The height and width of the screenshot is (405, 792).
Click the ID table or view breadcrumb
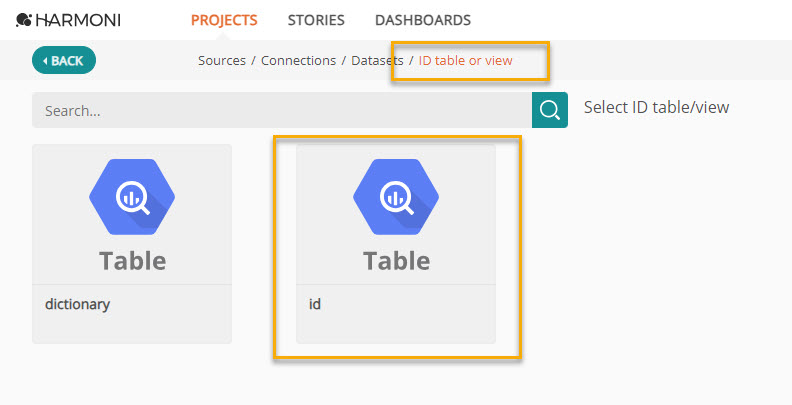click(465, 61)
